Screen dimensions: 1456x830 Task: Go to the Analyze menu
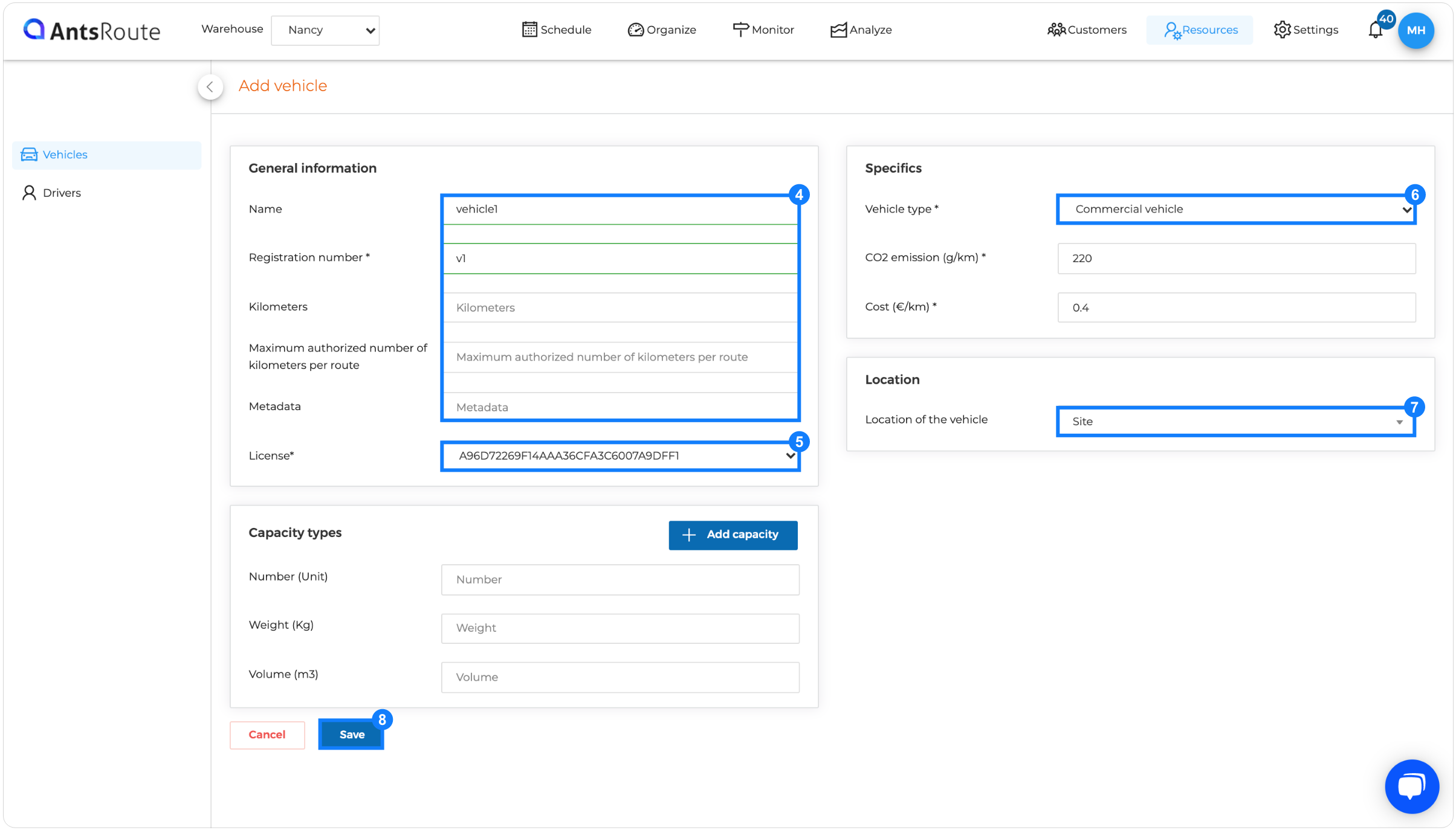click(861, 30)
